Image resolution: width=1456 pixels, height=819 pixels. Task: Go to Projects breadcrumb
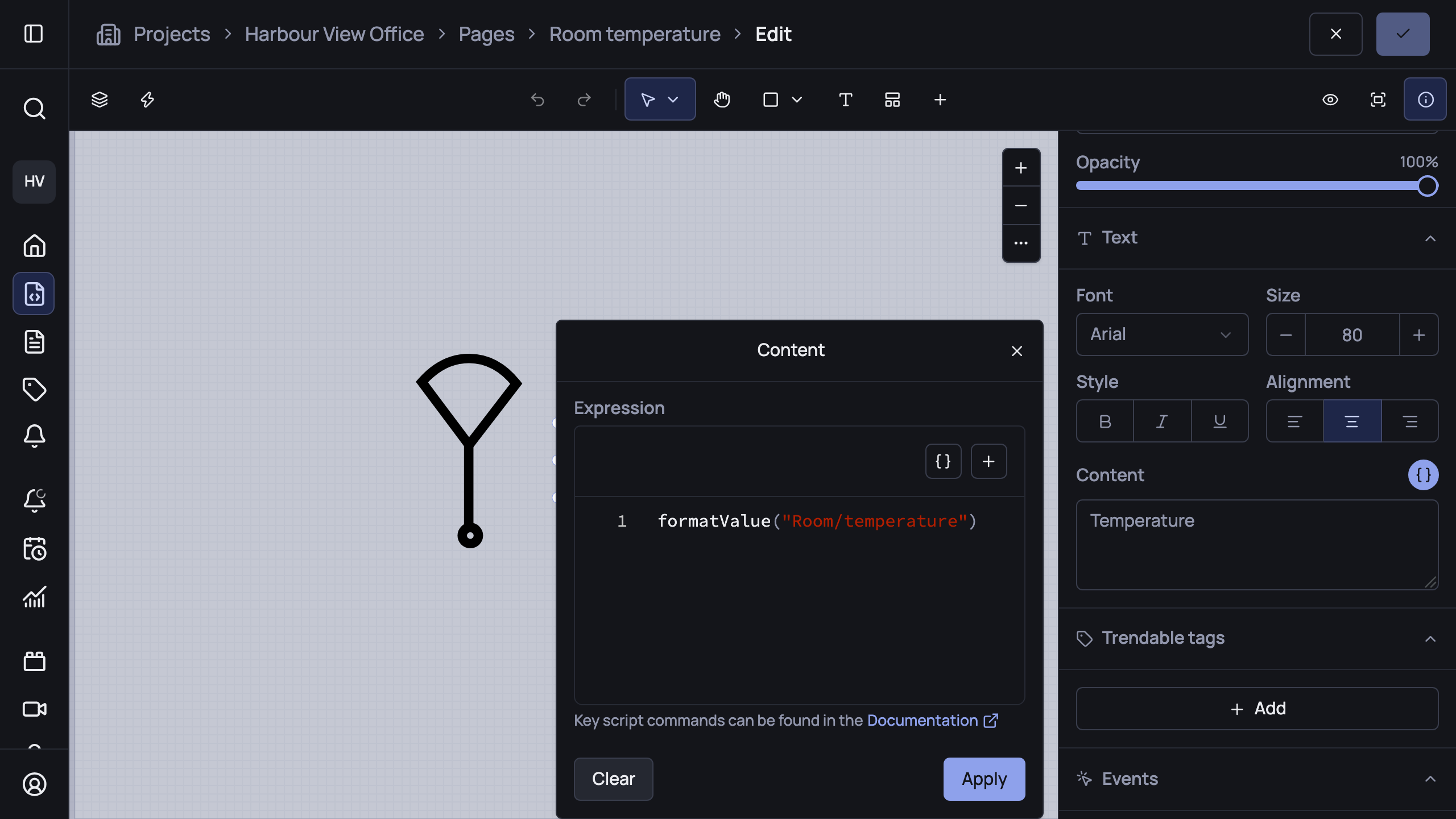[x=172, y=34]
